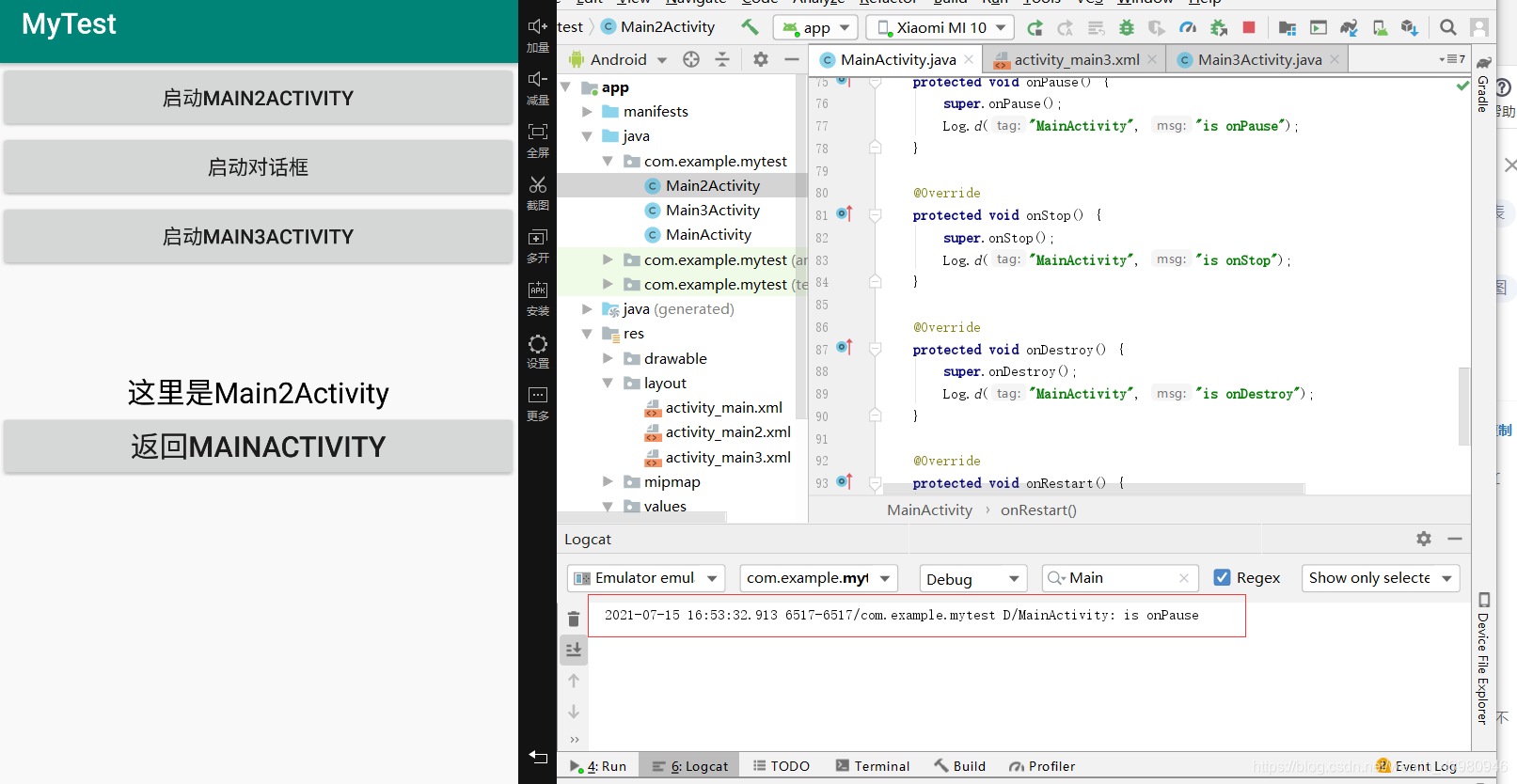This screenshot has width=1517, height=784.
Task: Switch to Main3Activity.java editor tab
Action: (1258, 59)
